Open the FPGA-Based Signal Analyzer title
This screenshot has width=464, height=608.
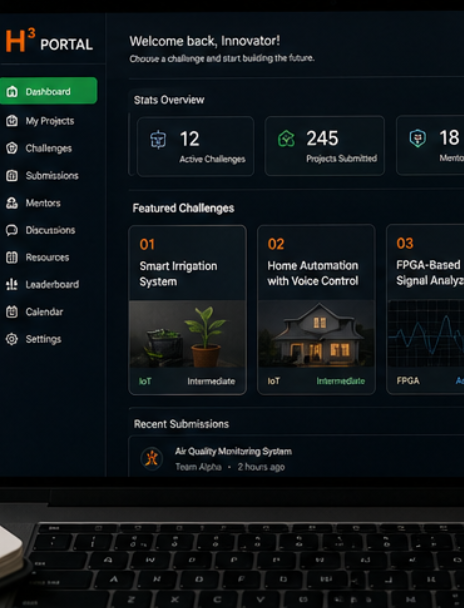tap(430, 273)
